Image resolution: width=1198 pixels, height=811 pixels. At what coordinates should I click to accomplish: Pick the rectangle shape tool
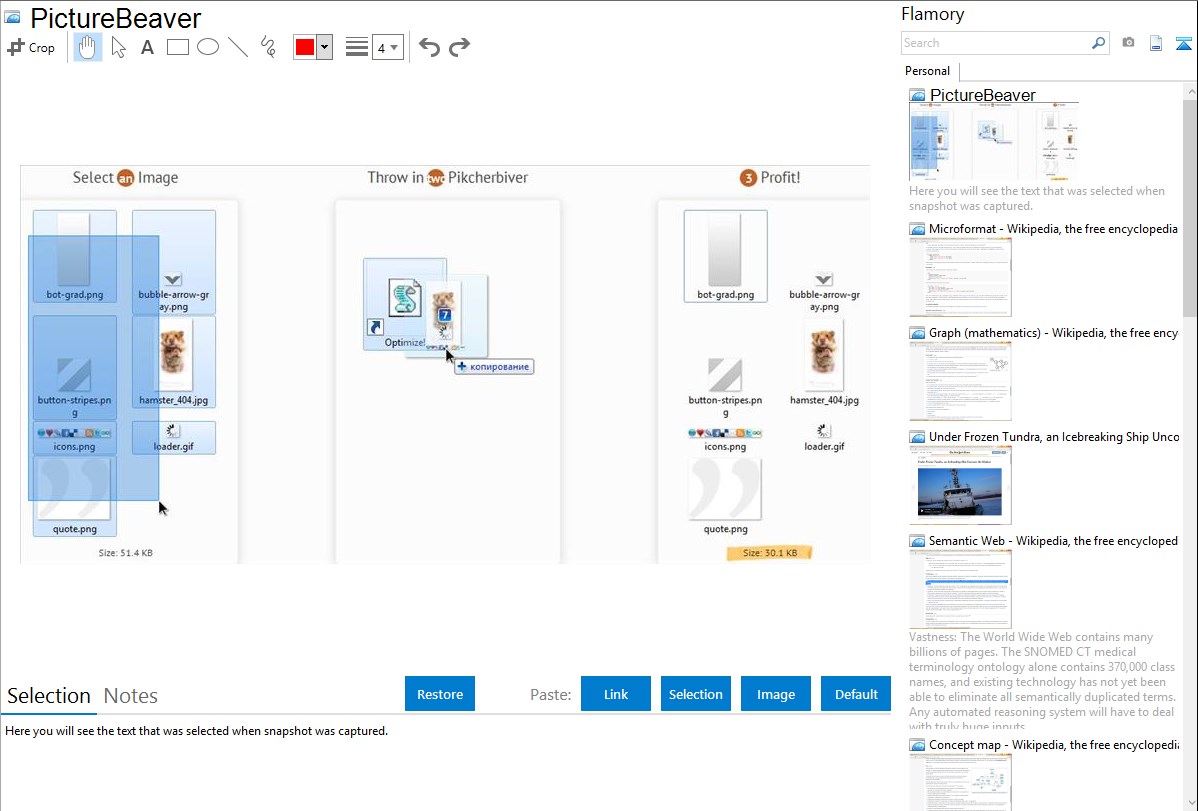(177, 47)
